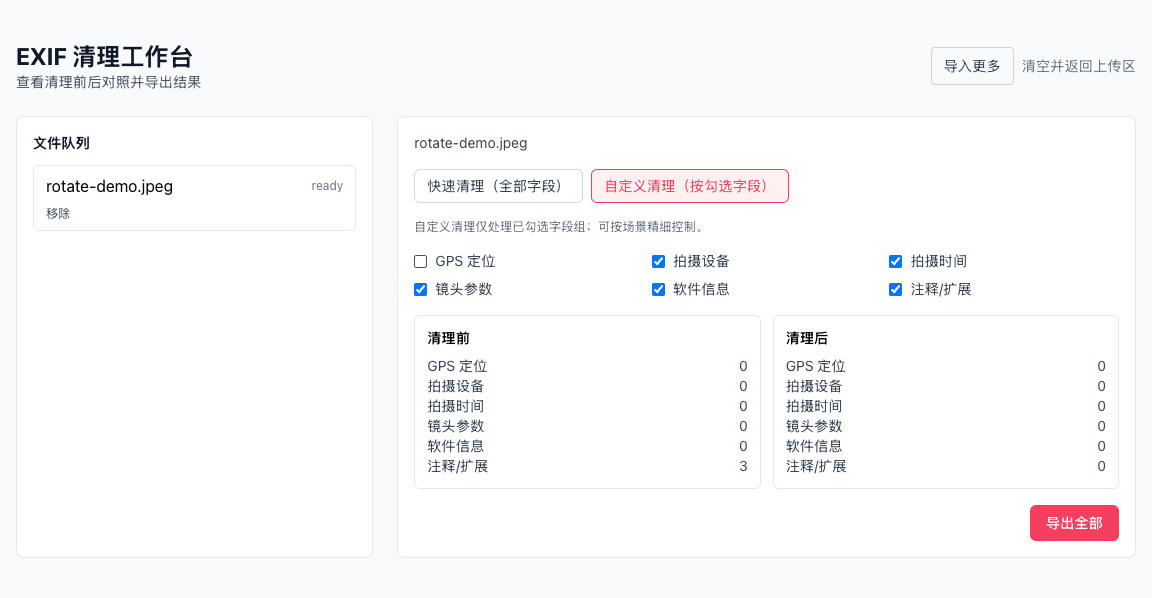Image resolution: width=1152 pixels, height=598 pixels.
Task: Click the 清理后 panel heading
Action: [x=804, y=338]
